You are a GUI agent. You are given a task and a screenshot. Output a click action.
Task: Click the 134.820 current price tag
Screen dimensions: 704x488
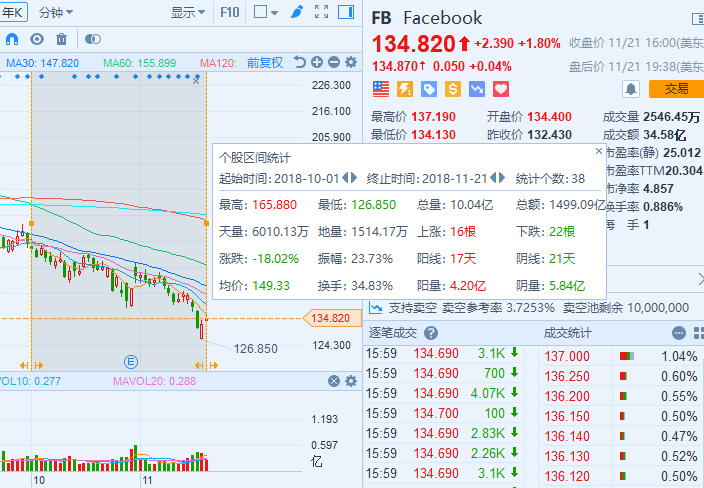(x=332, y=318)
